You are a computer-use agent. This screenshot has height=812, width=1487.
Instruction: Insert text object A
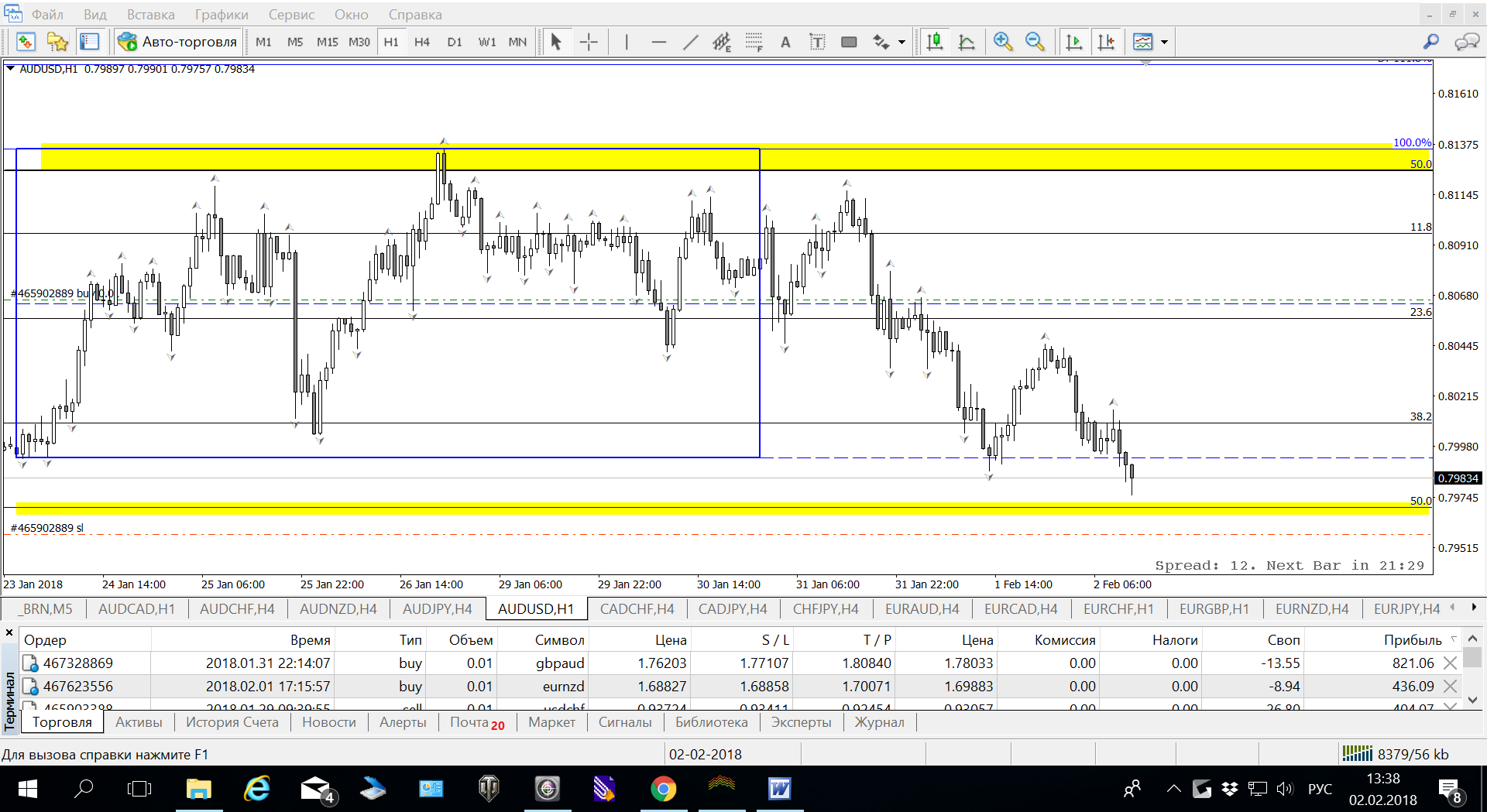[785, 42]
